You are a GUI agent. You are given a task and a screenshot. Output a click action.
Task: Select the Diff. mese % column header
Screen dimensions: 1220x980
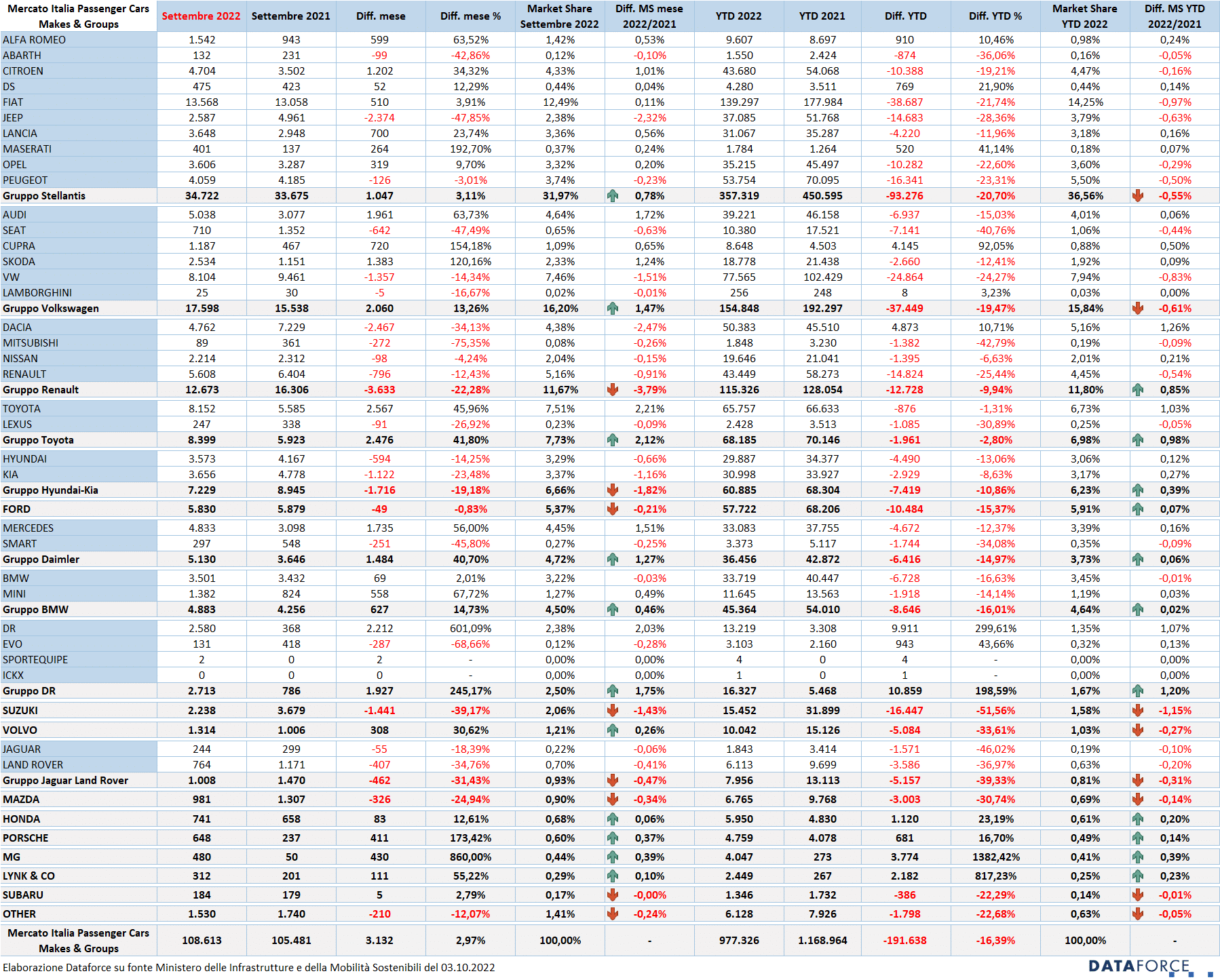coord(470,16)
